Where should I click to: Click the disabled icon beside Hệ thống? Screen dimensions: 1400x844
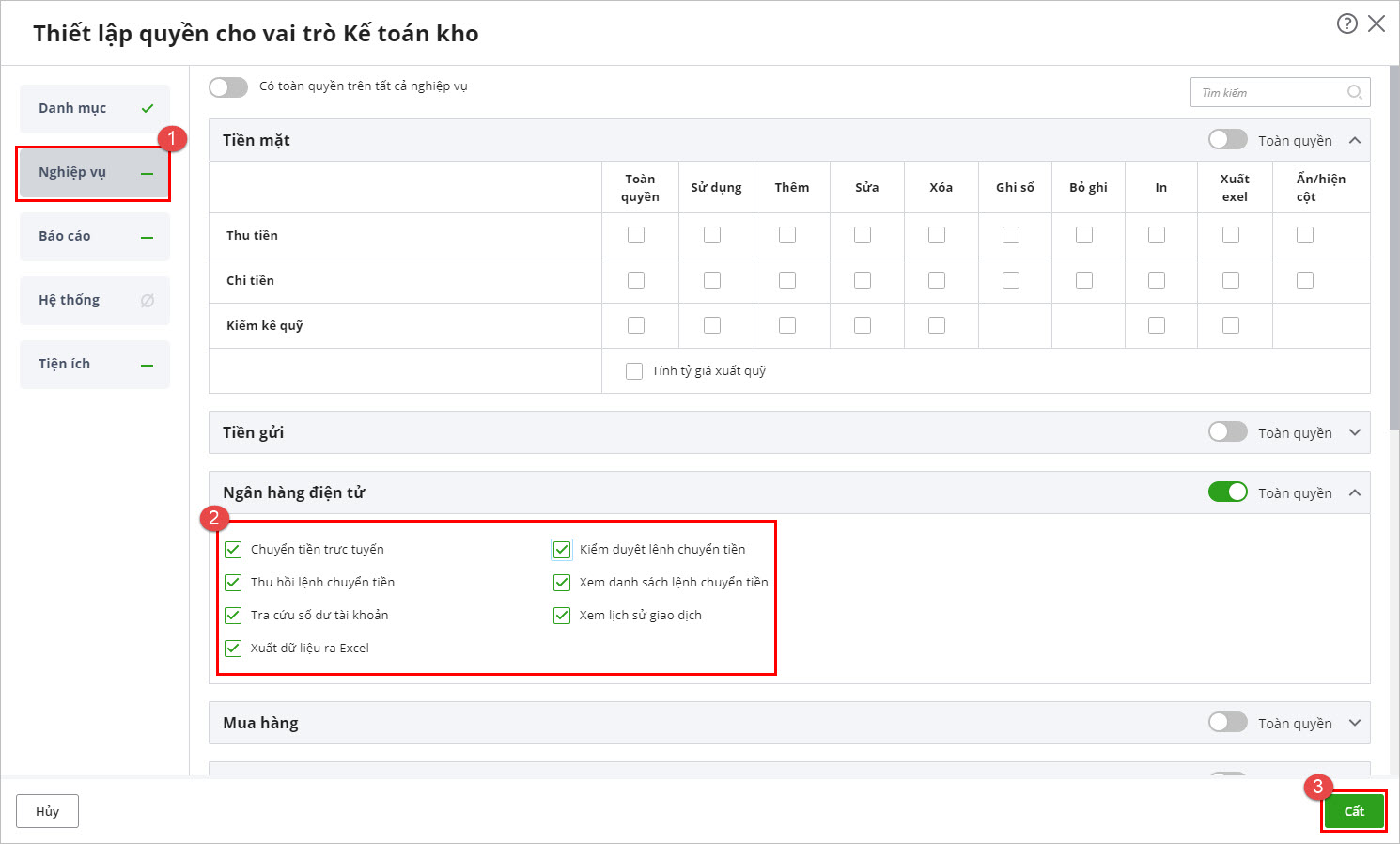coord(148,301)
